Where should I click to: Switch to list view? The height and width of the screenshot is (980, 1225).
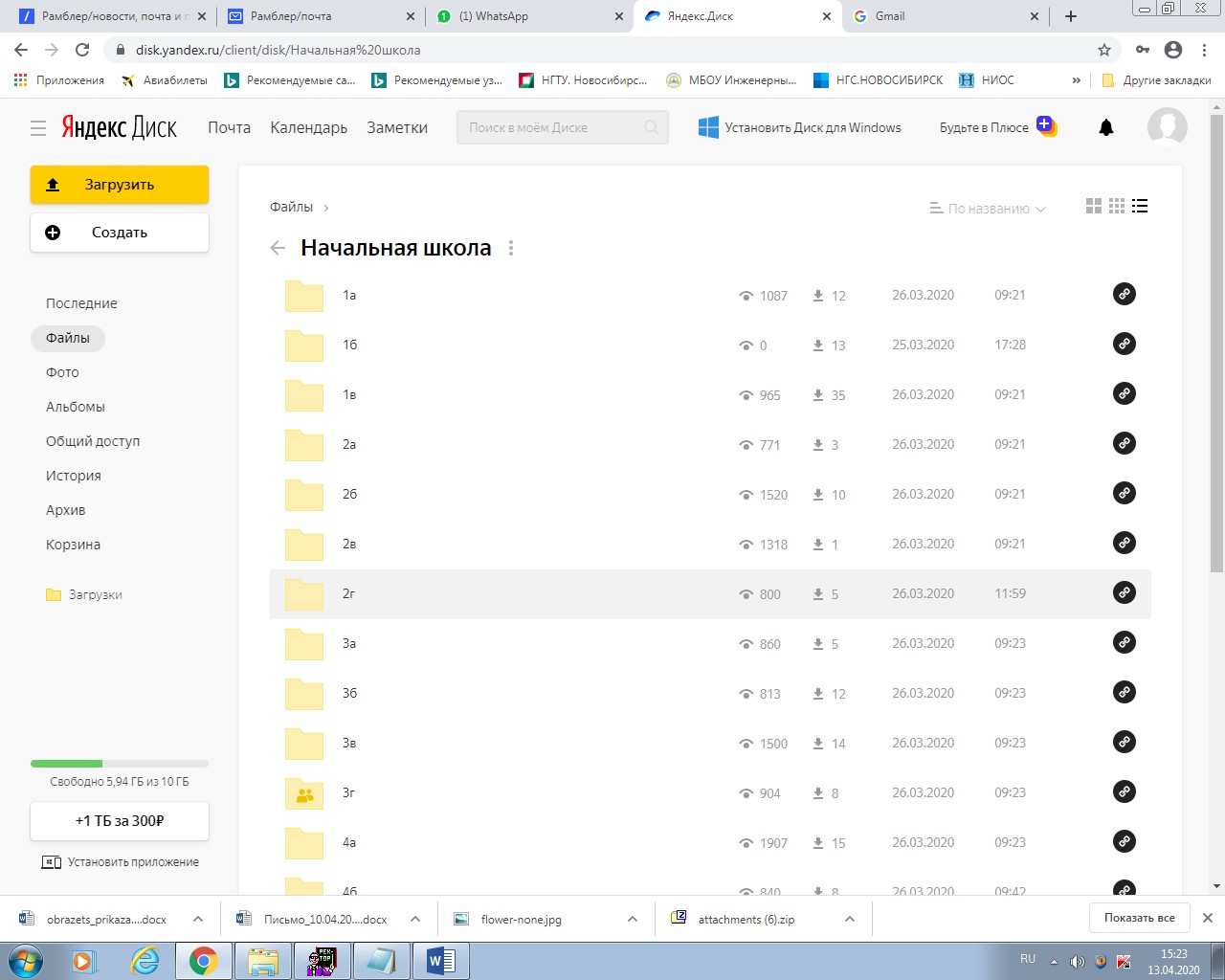(x=1140, y=207)
